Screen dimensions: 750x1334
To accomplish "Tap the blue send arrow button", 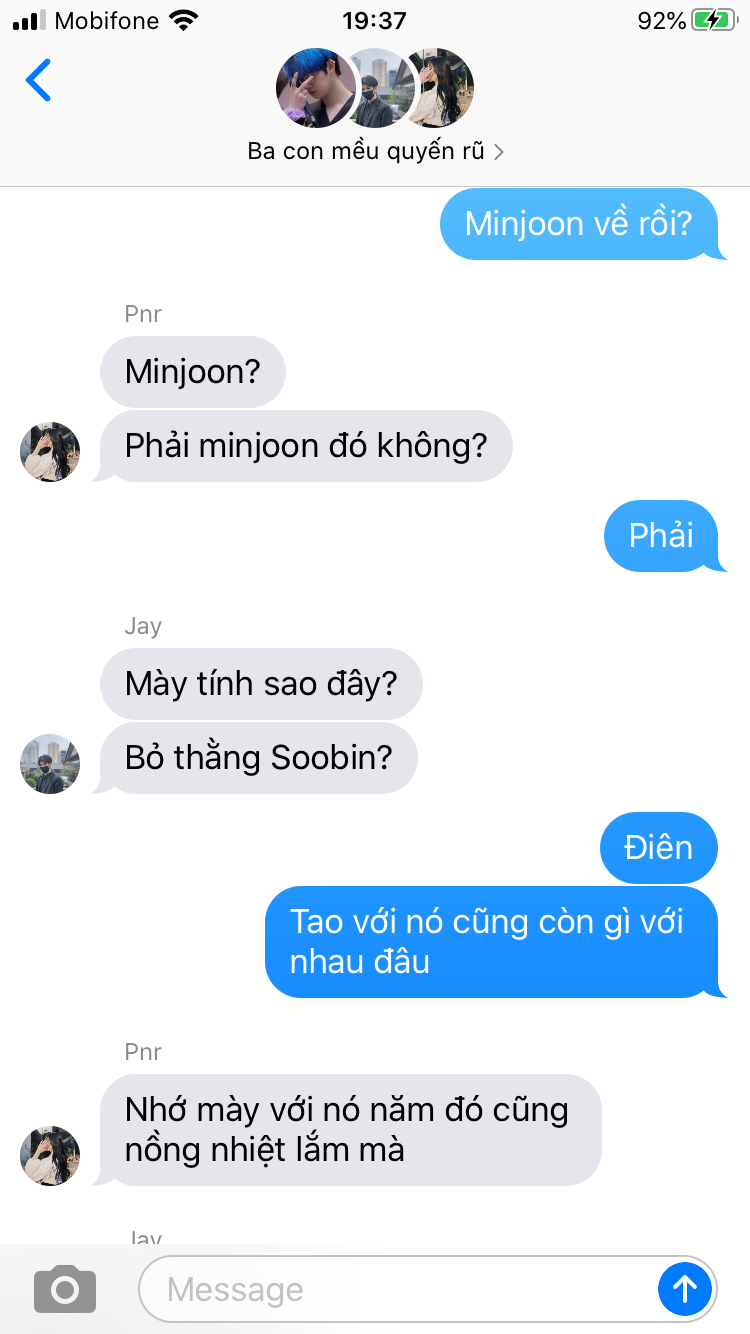I will [x=685, y=1289].
